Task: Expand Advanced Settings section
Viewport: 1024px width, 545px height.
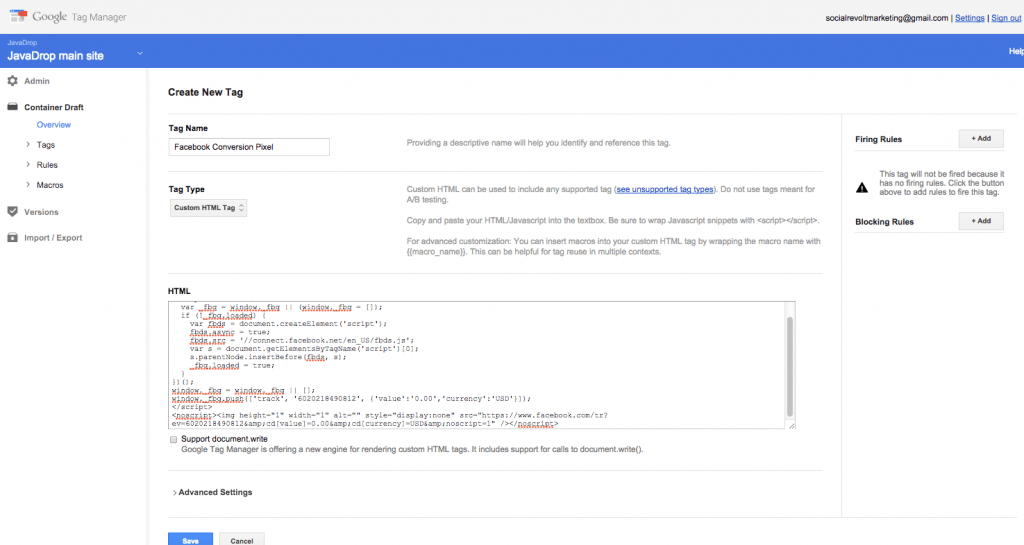Action: (x=211, y=492)
